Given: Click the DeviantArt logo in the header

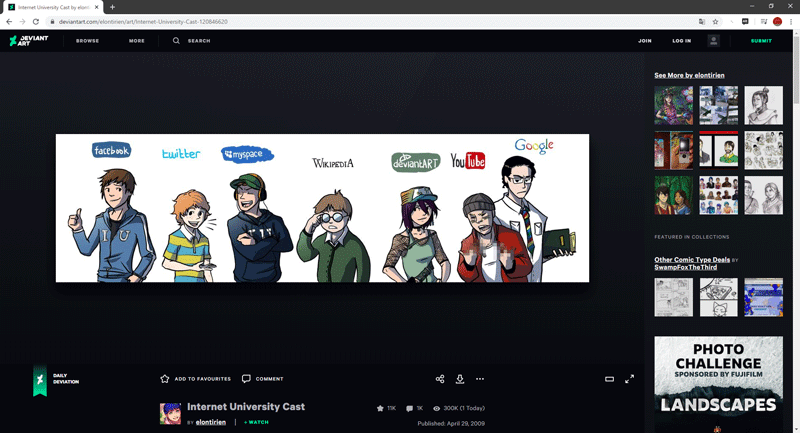Looking at the screenshot, I should (x=29, y=41).
